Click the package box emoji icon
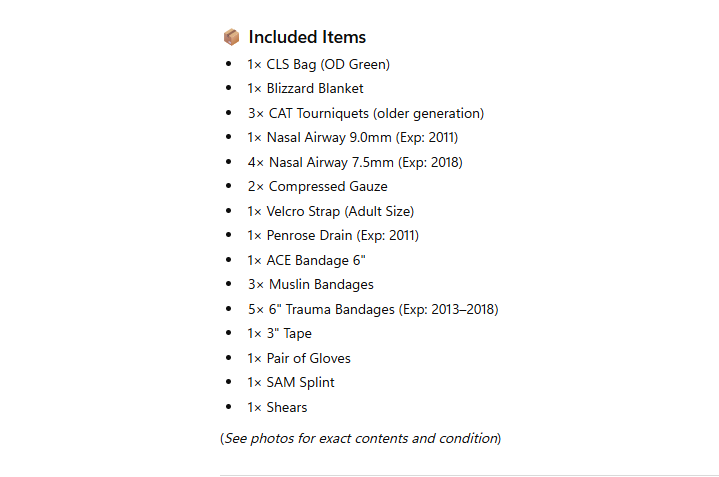 tap(231, 37)
